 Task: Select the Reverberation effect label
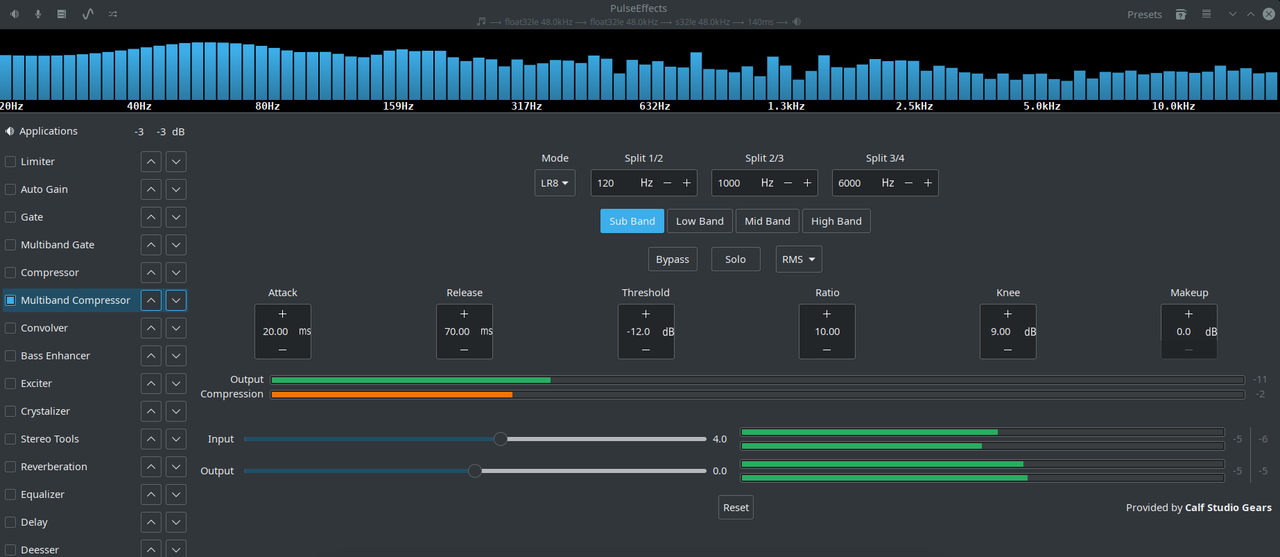point(54,466)
